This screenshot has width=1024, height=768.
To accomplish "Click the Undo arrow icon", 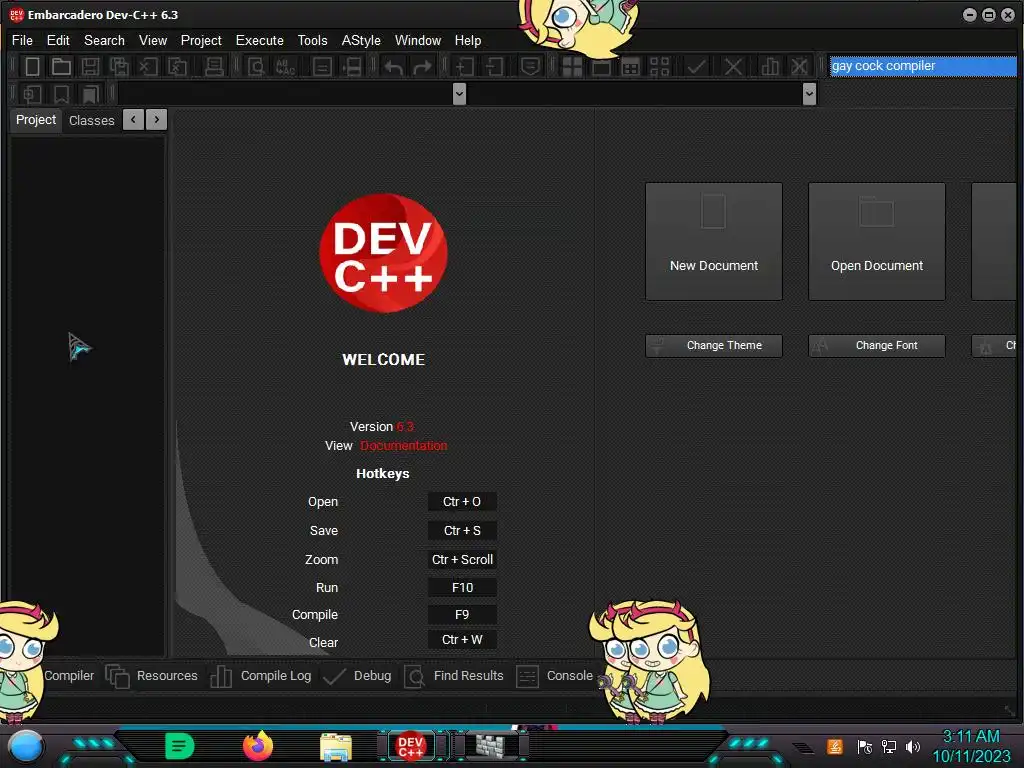I will (393, 67).
